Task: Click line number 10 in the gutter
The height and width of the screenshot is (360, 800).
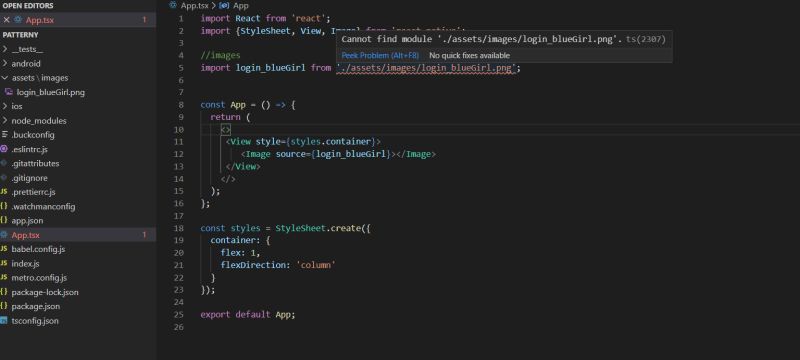Action: click(x=179, y=130)
